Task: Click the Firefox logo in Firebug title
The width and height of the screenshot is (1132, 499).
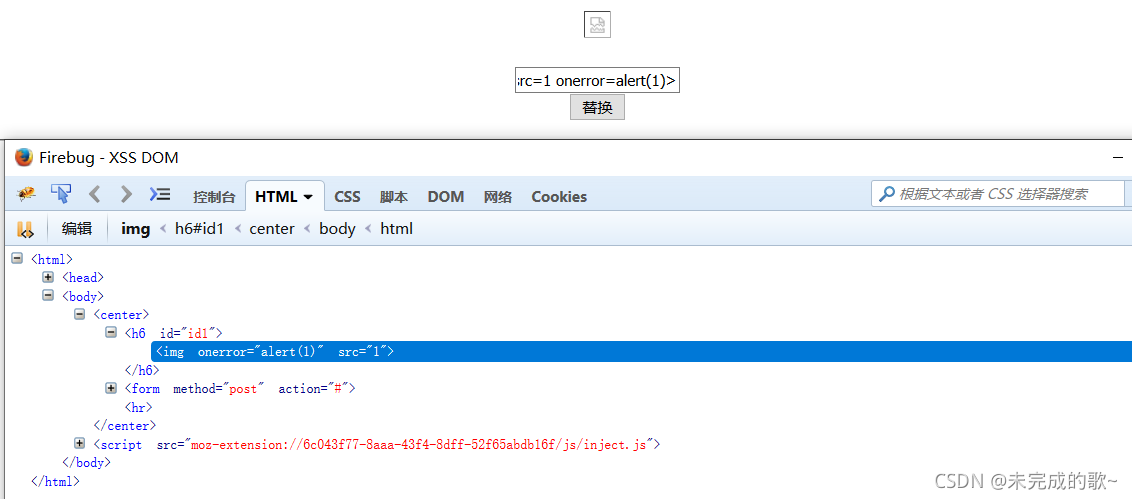Action: coord(24,157)
